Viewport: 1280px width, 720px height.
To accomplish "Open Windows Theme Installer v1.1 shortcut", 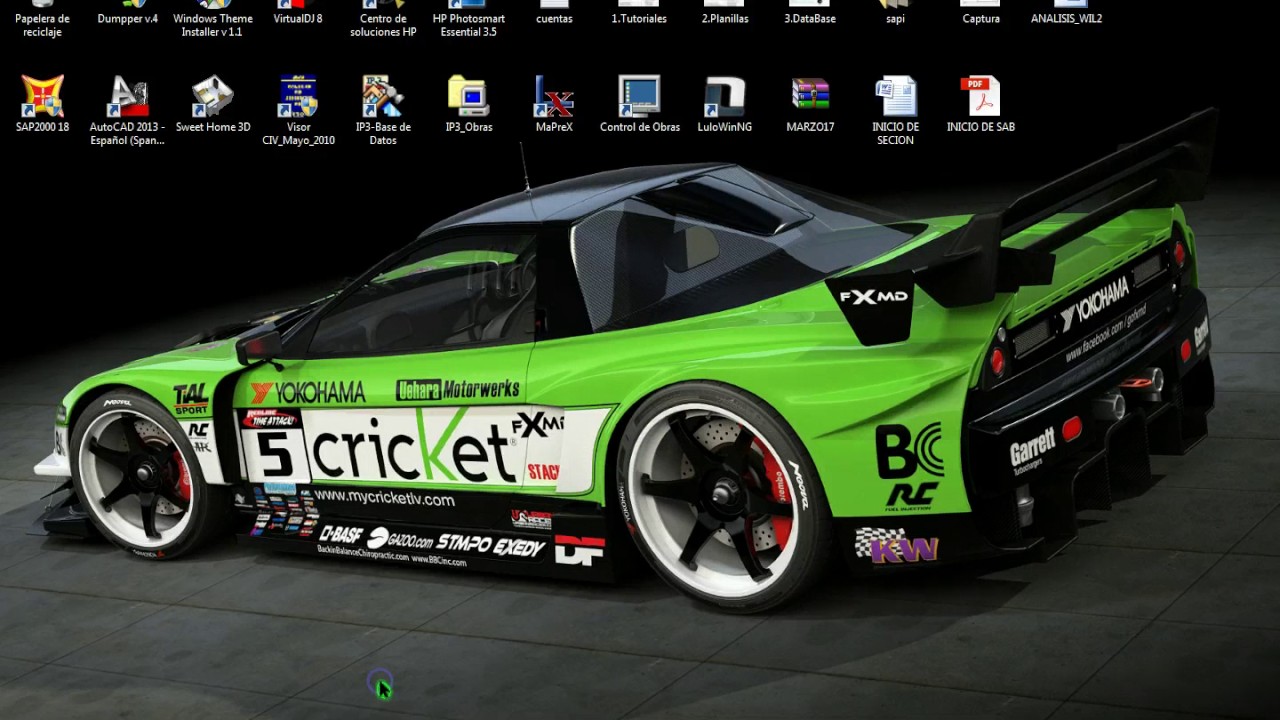I will (x=213, y=18).
